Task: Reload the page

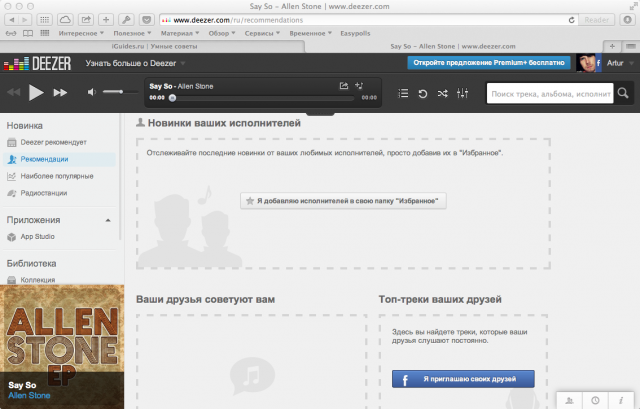Action: pos(571,20)
